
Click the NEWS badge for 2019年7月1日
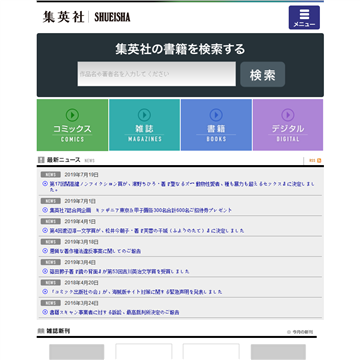(51, 201)
